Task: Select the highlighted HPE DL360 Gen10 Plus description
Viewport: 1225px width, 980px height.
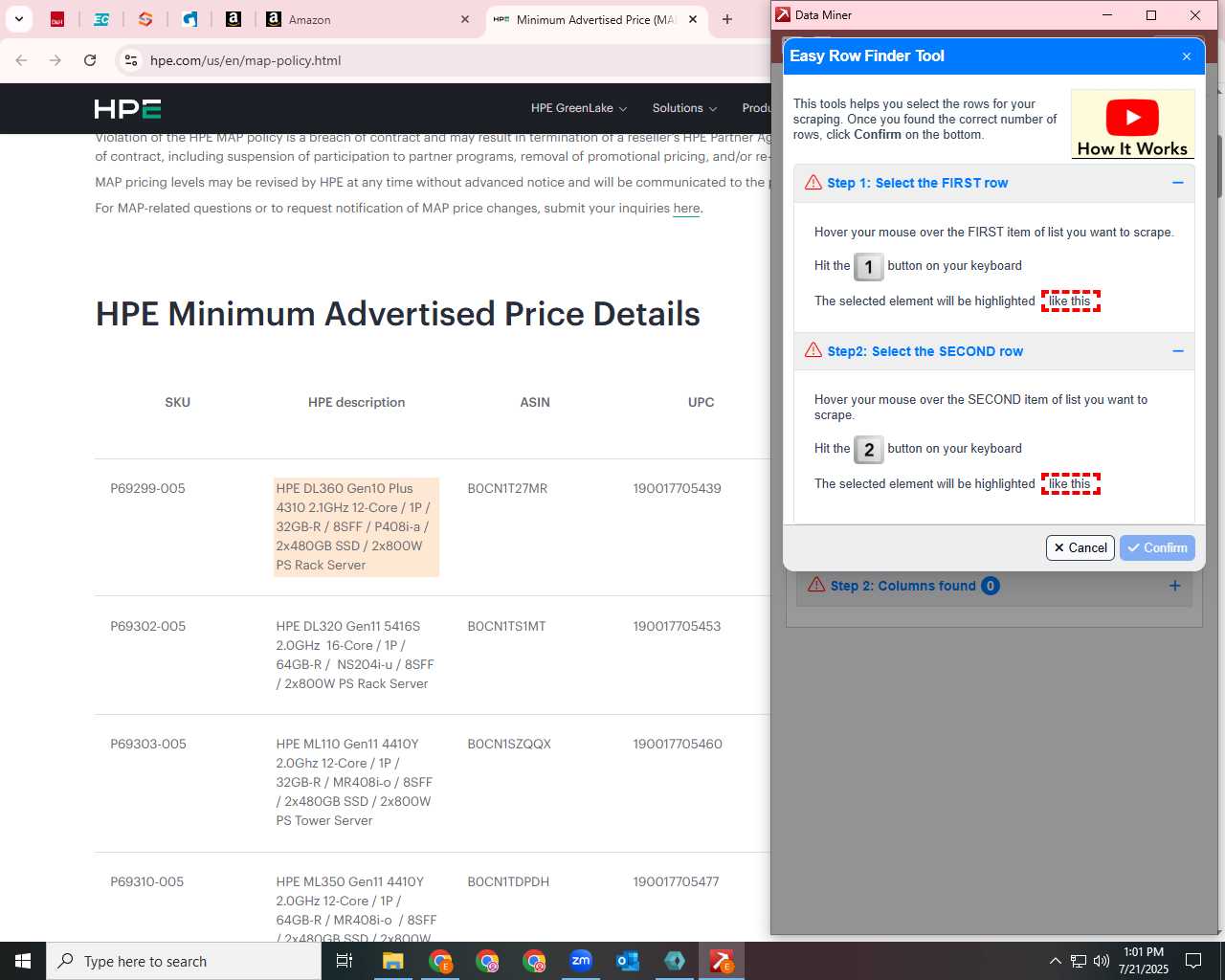Action: click(356, 526)
